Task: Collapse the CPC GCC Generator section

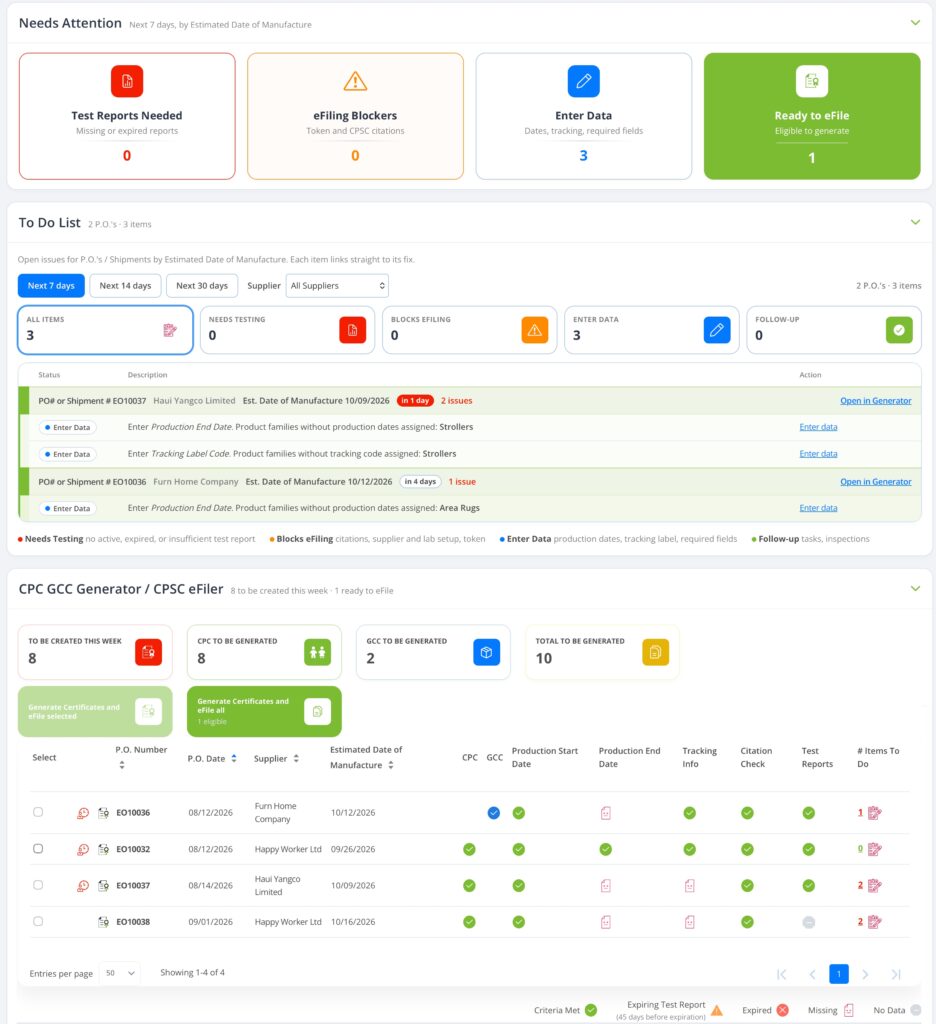Action: coord(915,589)
